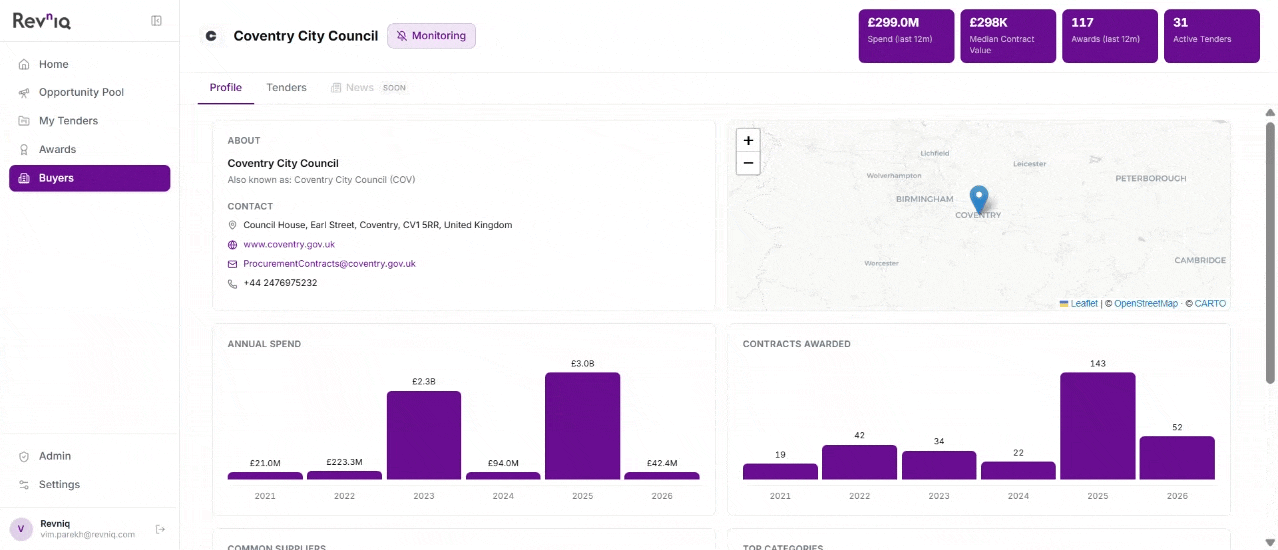Click the 2025 annual spend bar
Viewport: 1278px width, 550px height.
point(582,426)
